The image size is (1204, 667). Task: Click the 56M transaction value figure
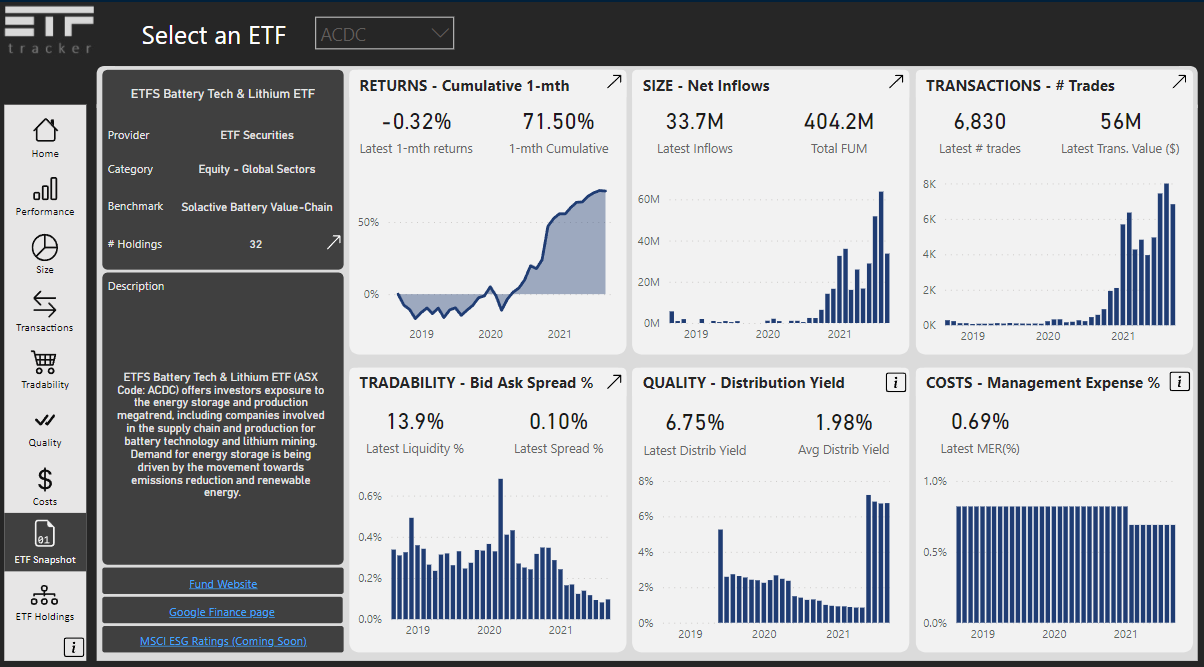[x=1120, y=122]
